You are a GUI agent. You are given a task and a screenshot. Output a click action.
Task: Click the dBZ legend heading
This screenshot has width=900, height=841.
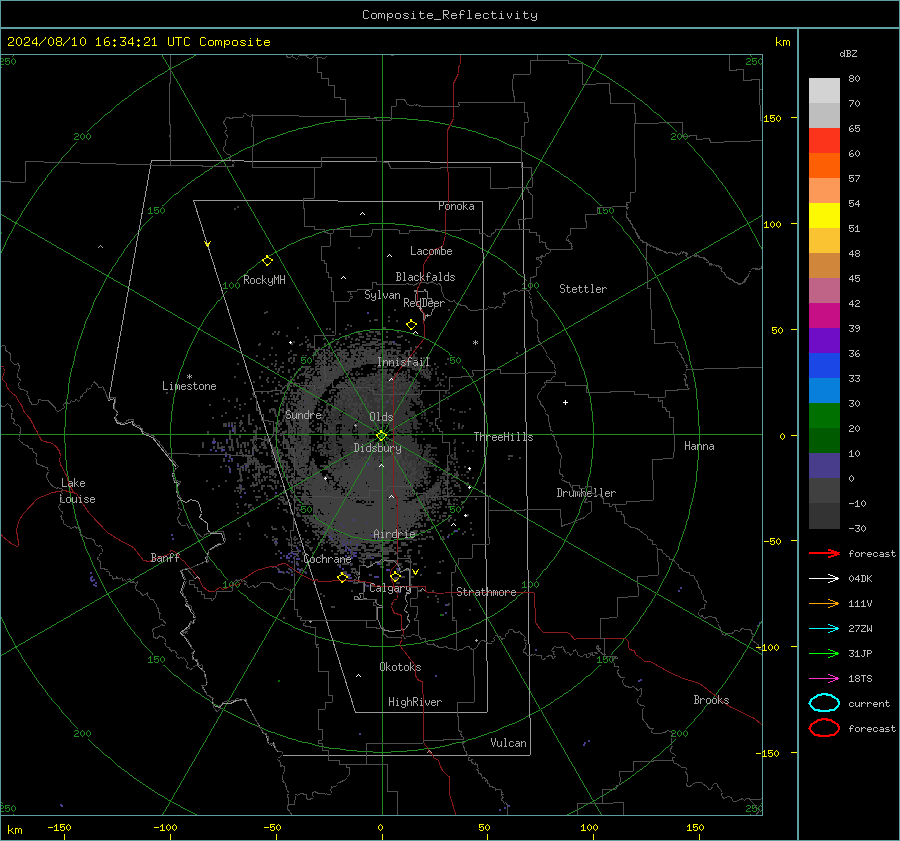[848, 53]
